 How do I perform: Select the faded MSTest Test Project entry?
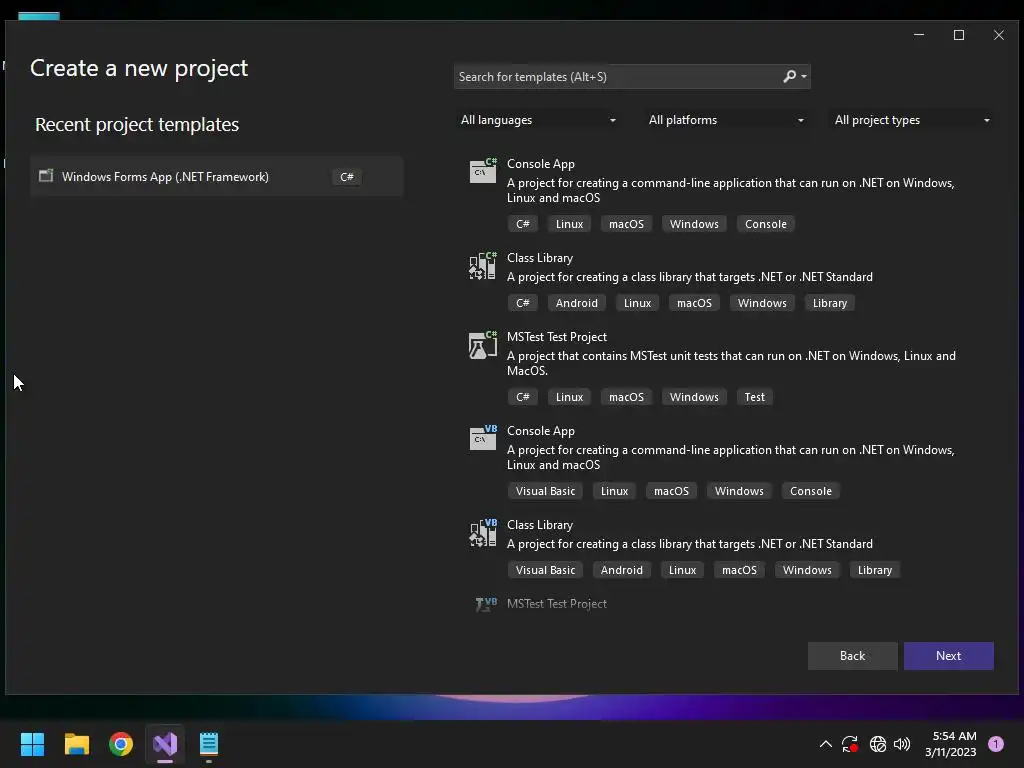pyautogui.click(x=557, y=604)
